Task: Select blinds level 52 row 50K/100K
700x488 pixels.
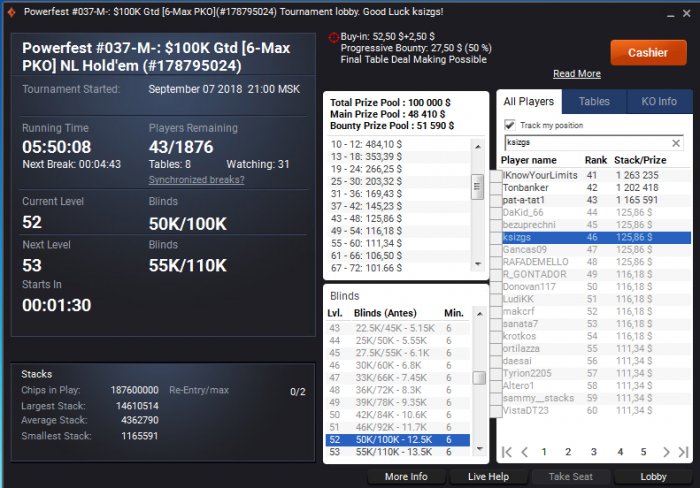Action: tap(397, 440)
